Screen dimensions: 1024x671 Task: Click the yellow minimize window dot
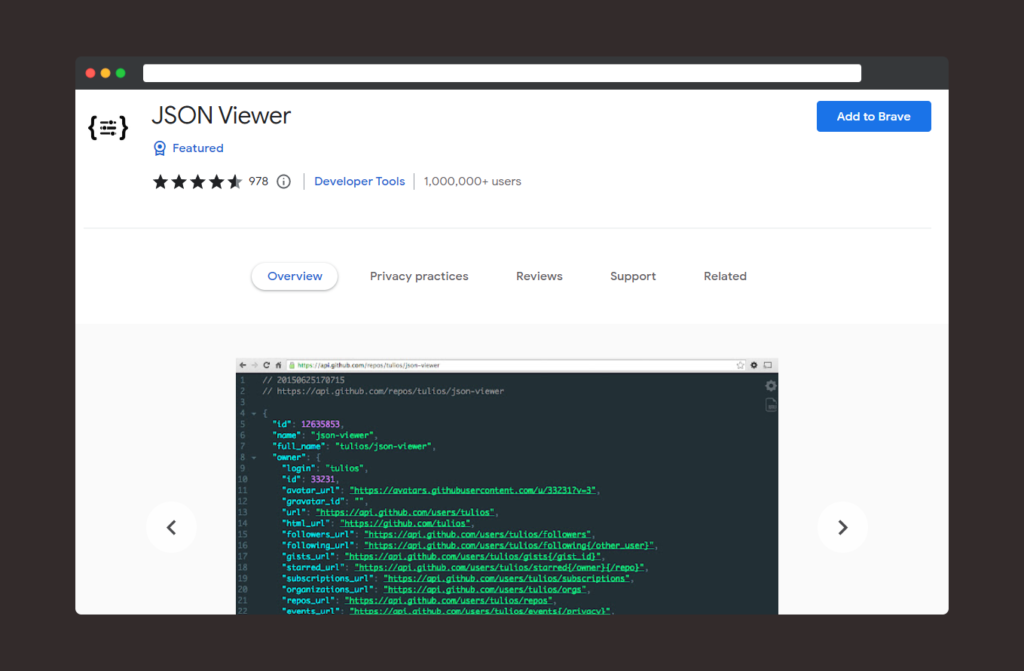(x=106, y=73)
